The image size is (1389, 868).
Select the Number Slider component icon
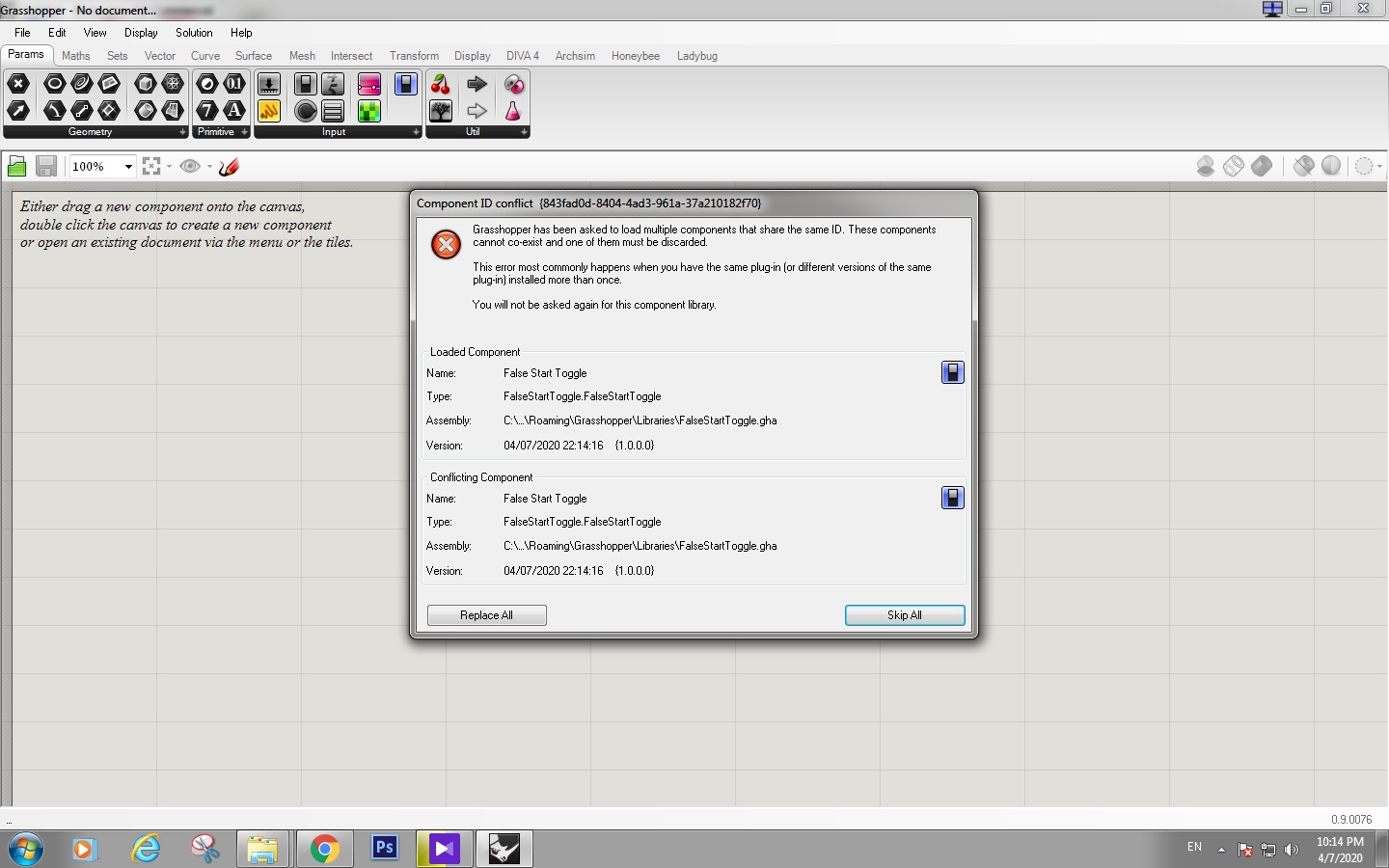(269, 84)
